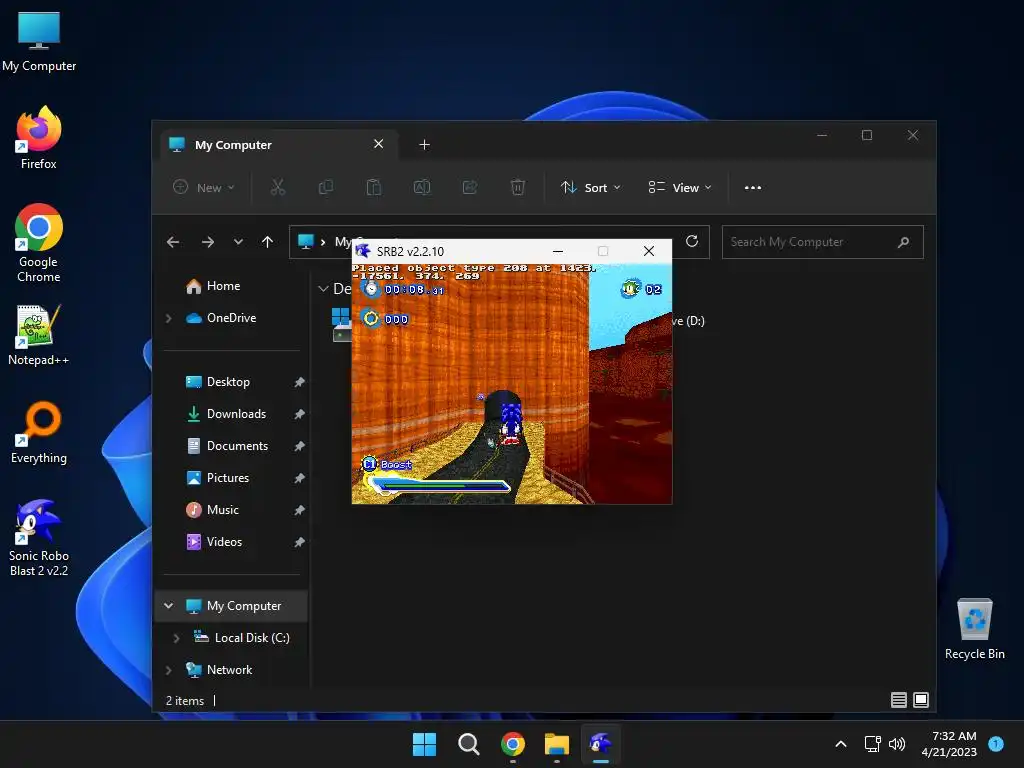Open Desktop in Quick access
Screen dimensions: 1024x768
click(228, 382)
